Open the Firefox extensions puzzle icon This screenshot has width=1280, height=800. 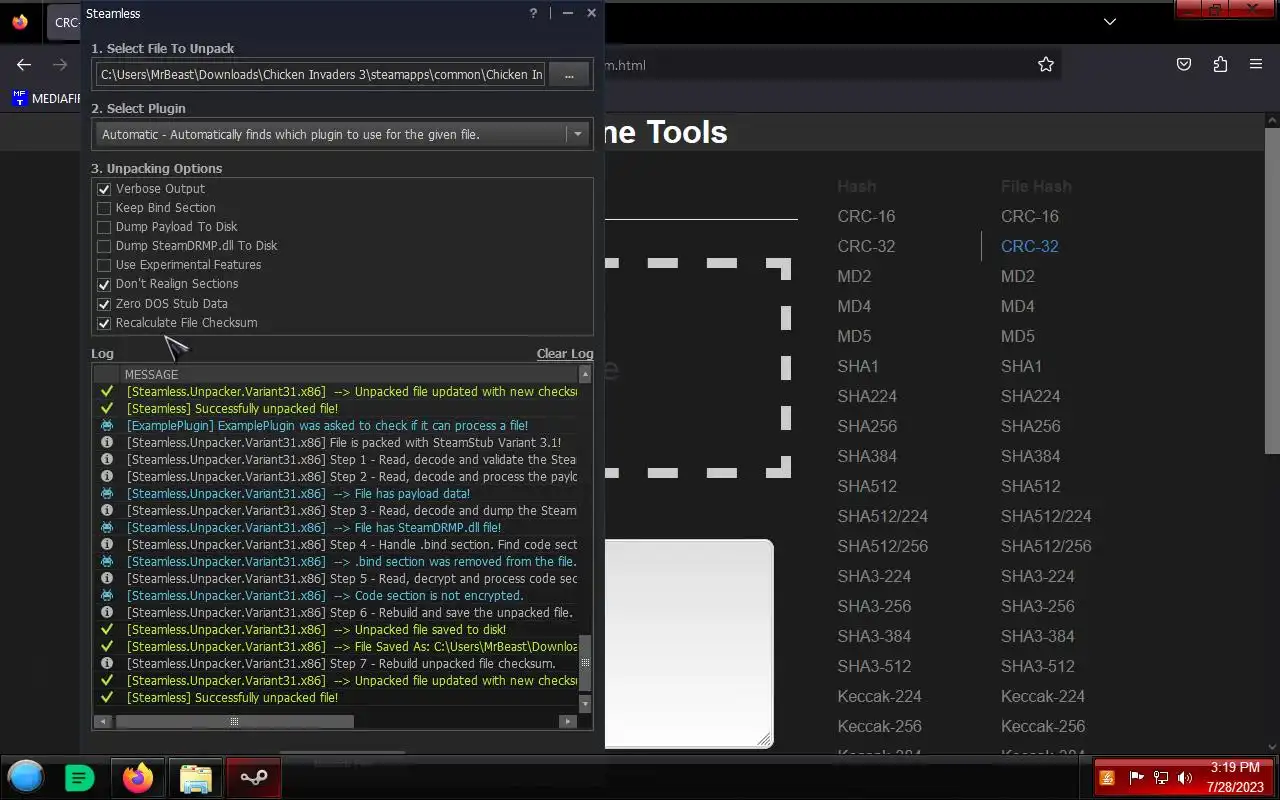(1220, 65)
